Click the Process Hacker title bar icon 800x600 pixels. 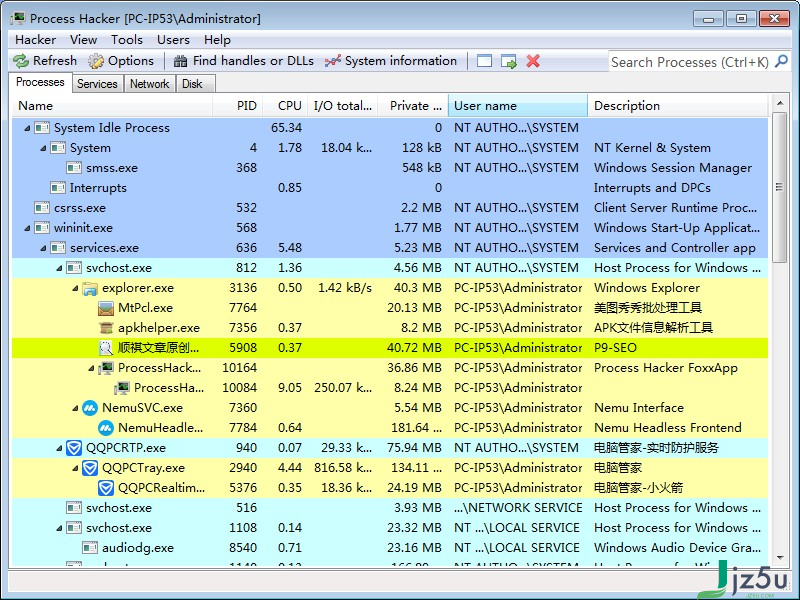[18, 18]
